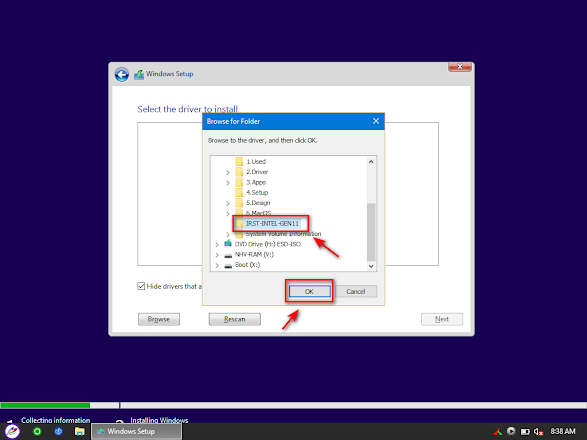
Task: Select DVD Drive (H:) ESD-ISO
Action: (268, 244)
